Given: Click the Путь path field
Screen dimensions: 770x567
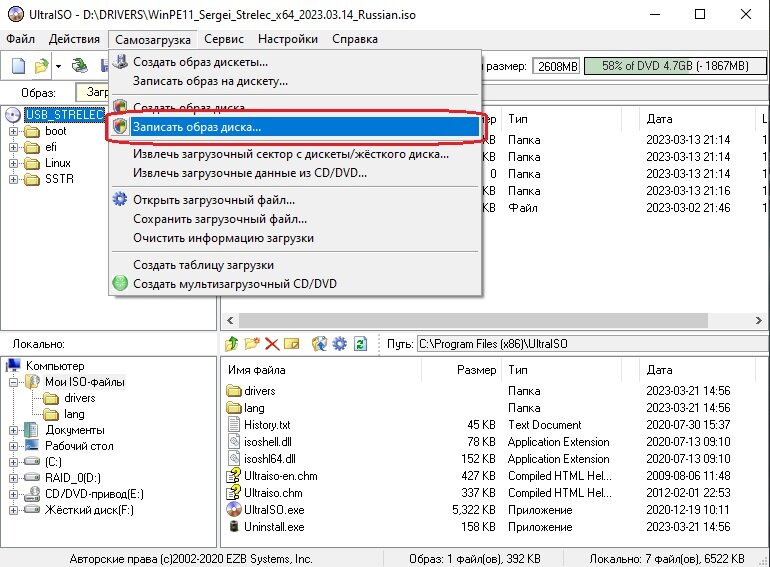Looking at the screenshot, I should click(593, 344).
